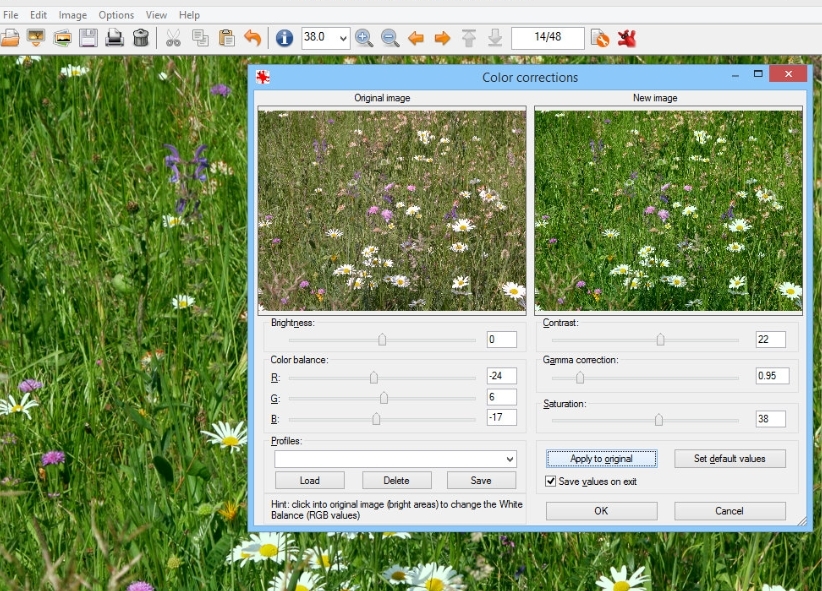Click the Original image preview thumbnail
Image resolution: width=822 pixels, height=591 pixels.
coord(392,210)
